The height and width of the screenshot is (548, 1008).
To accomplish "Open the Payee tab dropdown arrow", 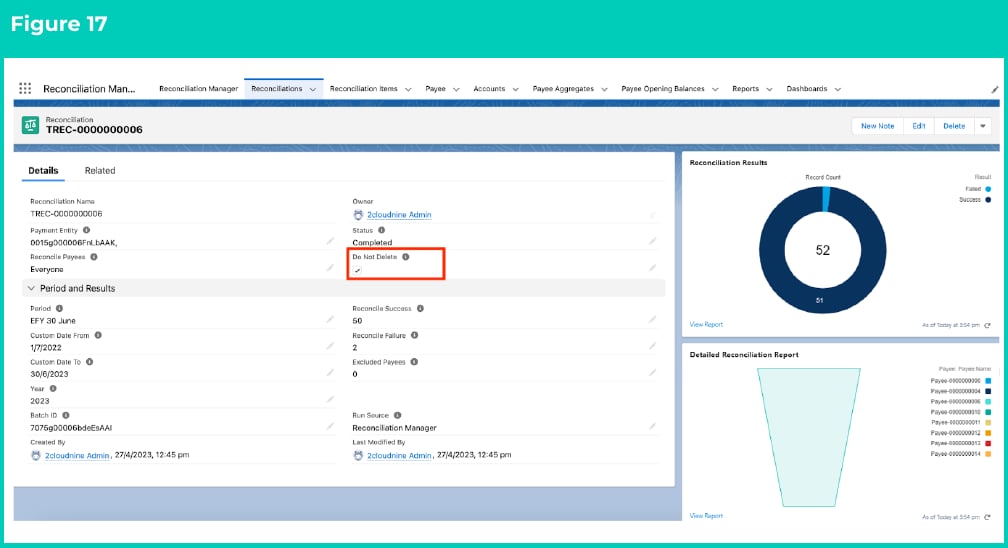I will [456, 89].
